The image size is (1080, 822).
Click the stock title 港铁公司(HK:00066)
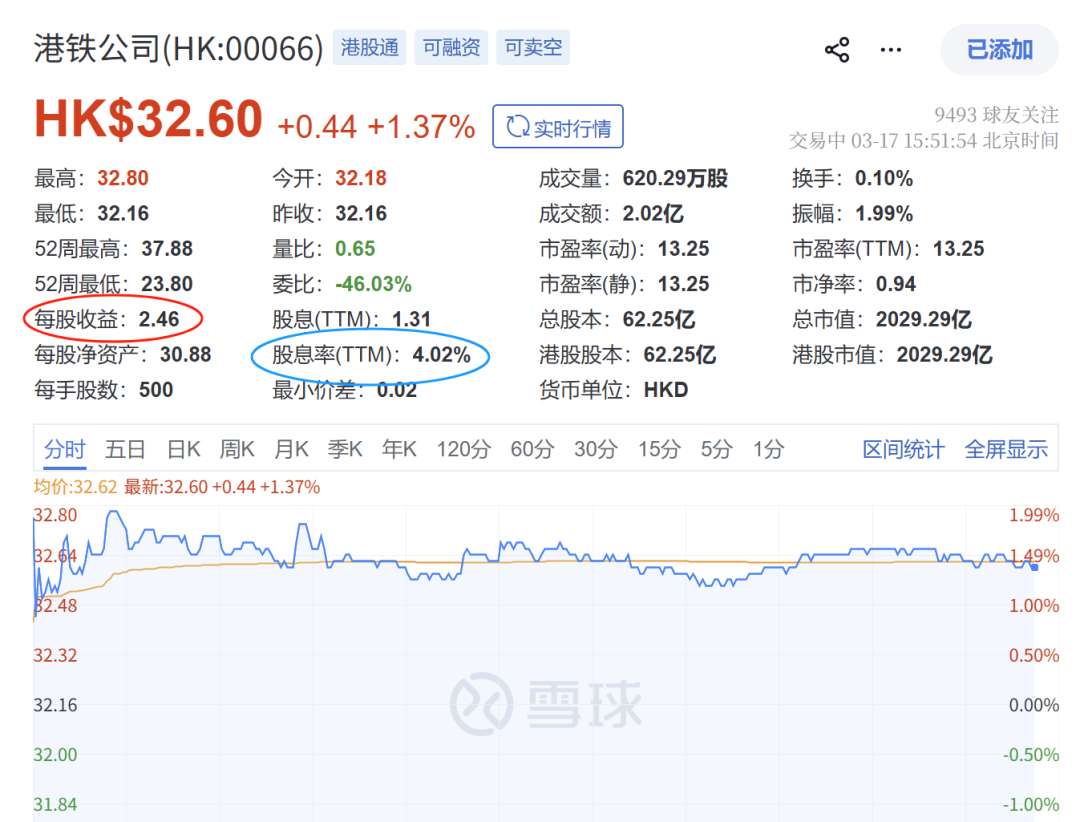pyautogui.click(x=178, y=48)
